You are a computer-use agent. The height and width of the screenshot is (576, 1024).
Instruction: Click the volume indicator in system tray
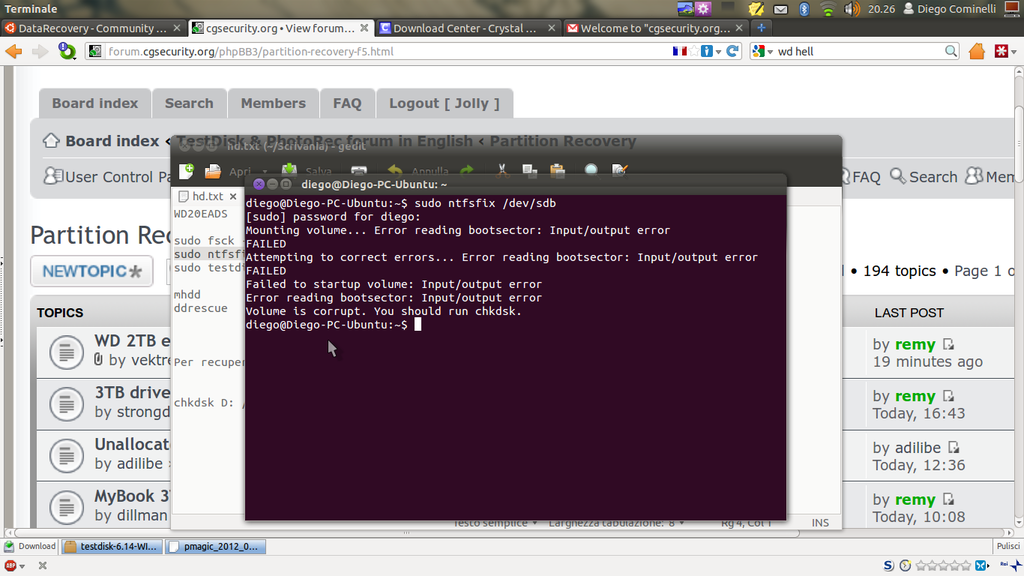pyautogui.click(x=852, y=9)
